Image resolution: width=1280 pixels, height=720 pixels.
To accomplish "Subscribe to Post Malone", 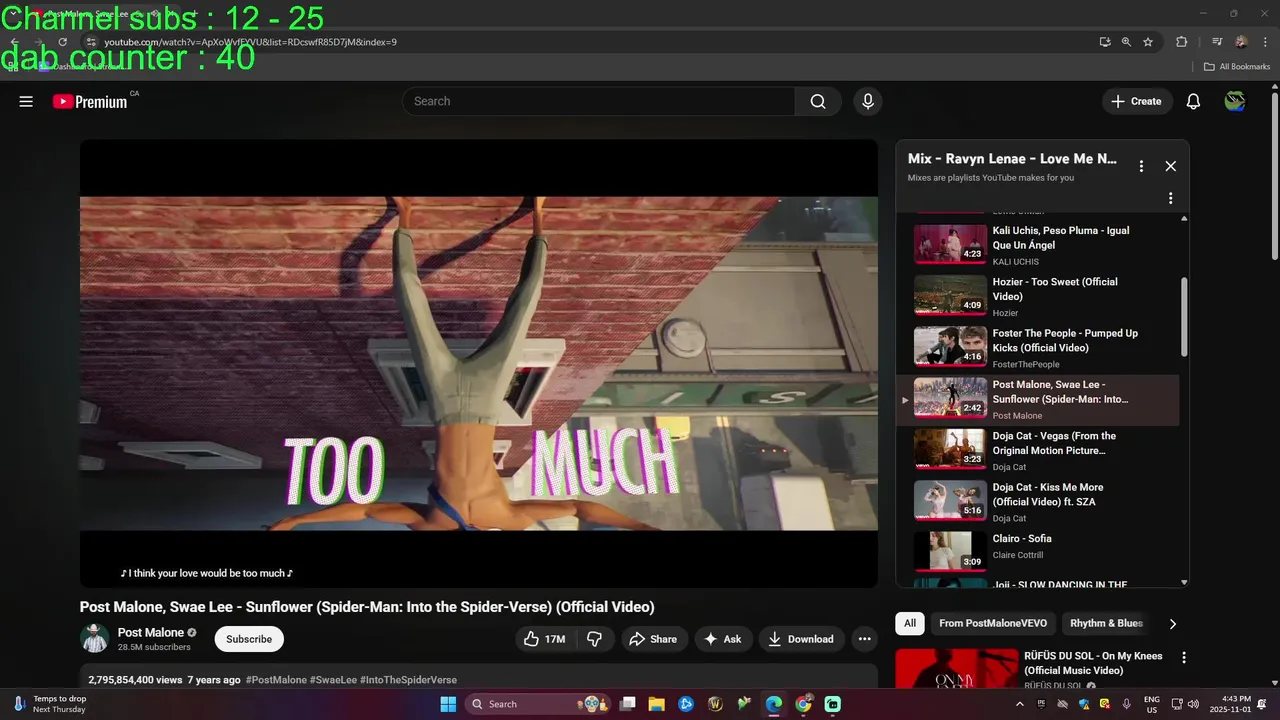I will pyautogui.click(x=249, y=639).
